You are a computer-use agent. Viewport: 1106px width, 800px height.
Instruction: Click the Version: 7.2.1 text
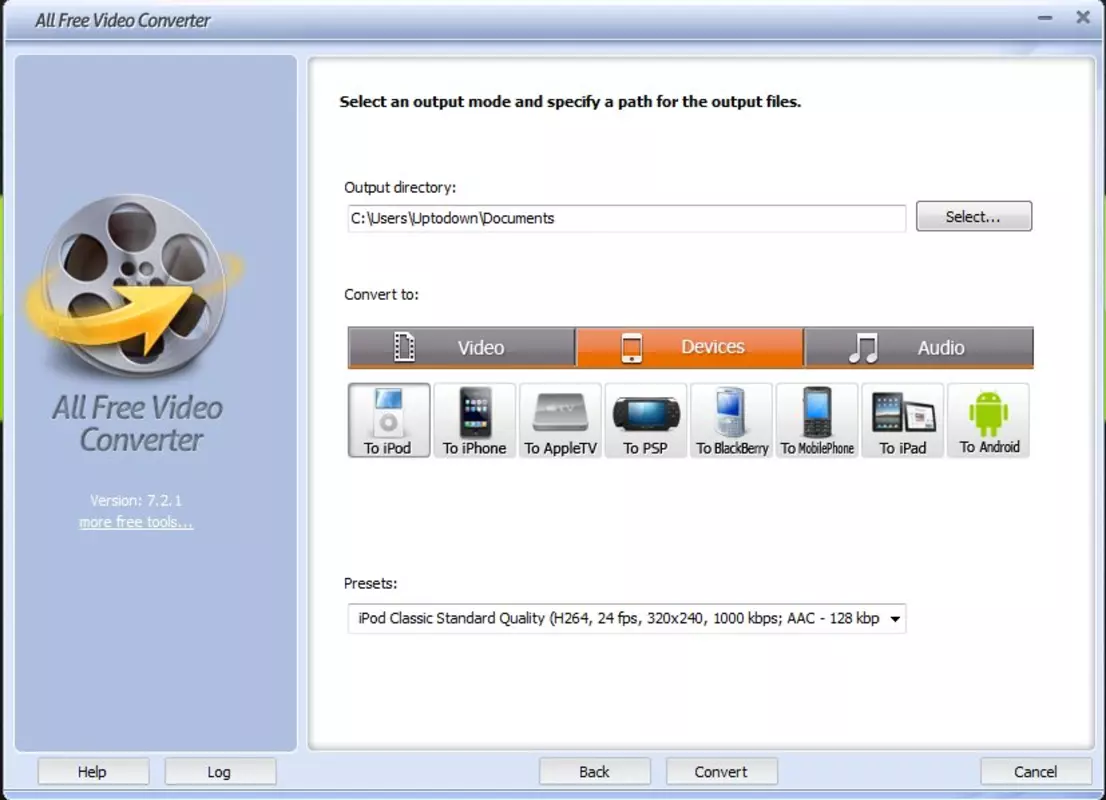coord(136,500)
